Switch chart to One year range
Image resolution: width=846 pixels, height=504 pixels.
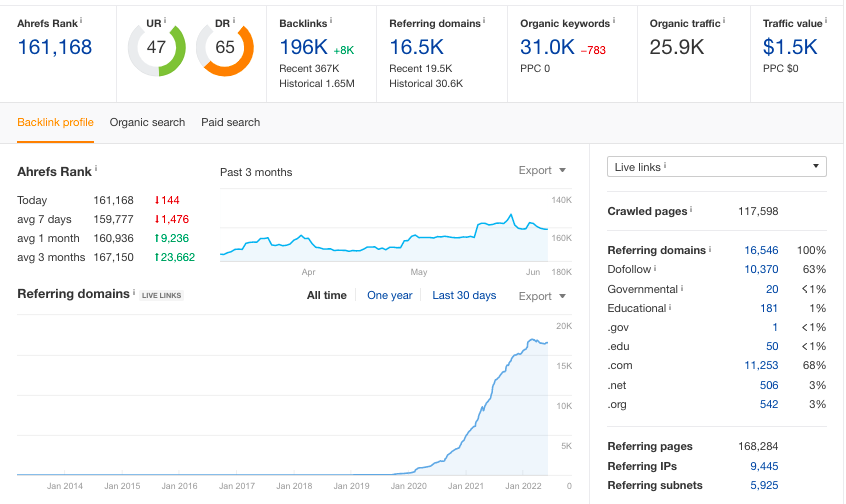point(390,295)
